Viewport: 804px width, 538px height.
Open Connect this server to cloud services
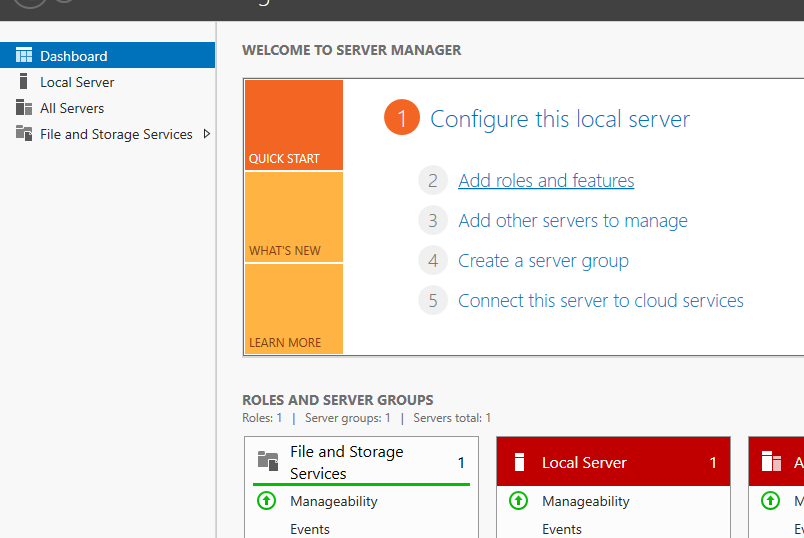600,301
